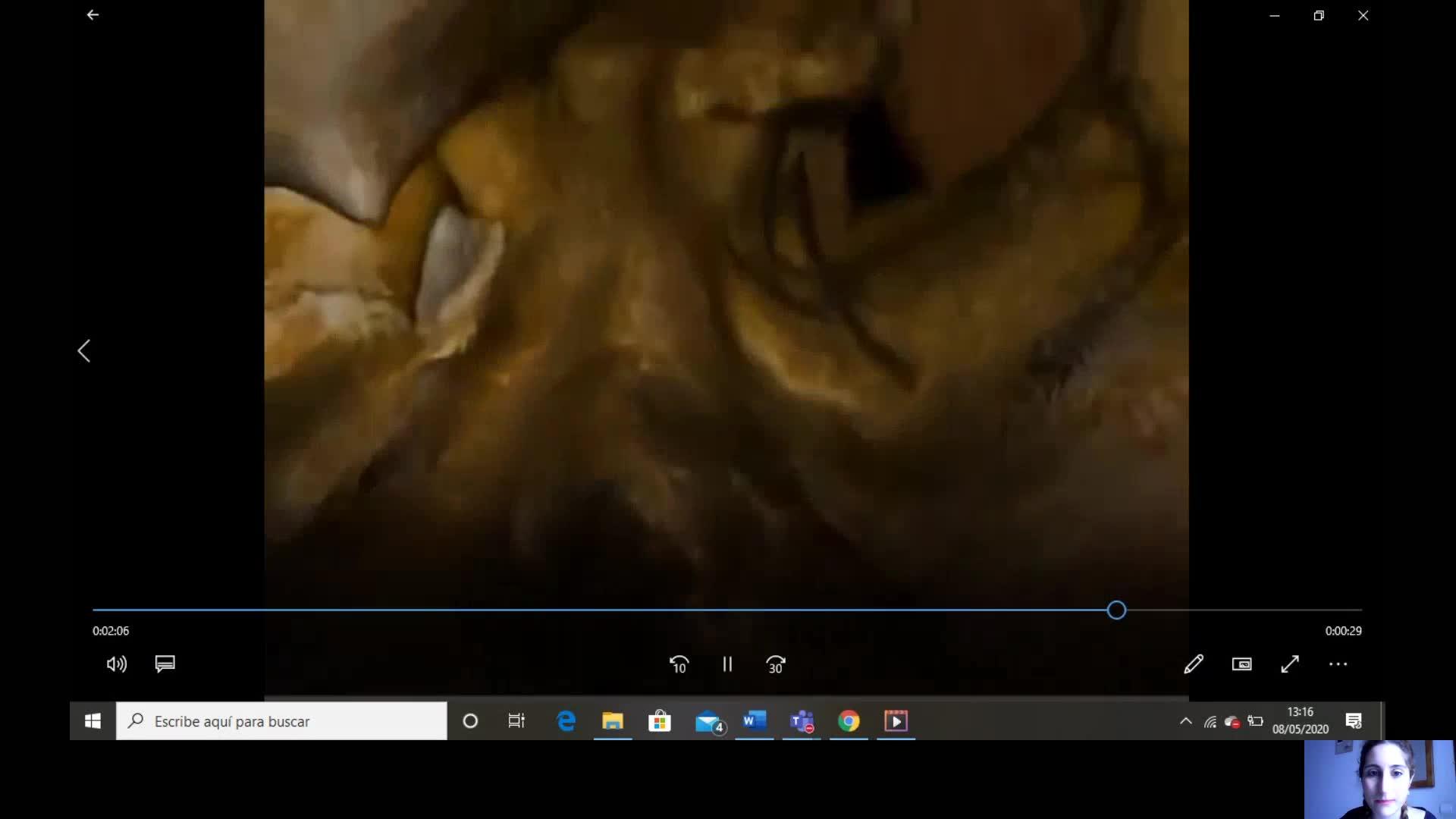Show hidden system tray icons
The image size is (1456, 819).
(1185, 721)
